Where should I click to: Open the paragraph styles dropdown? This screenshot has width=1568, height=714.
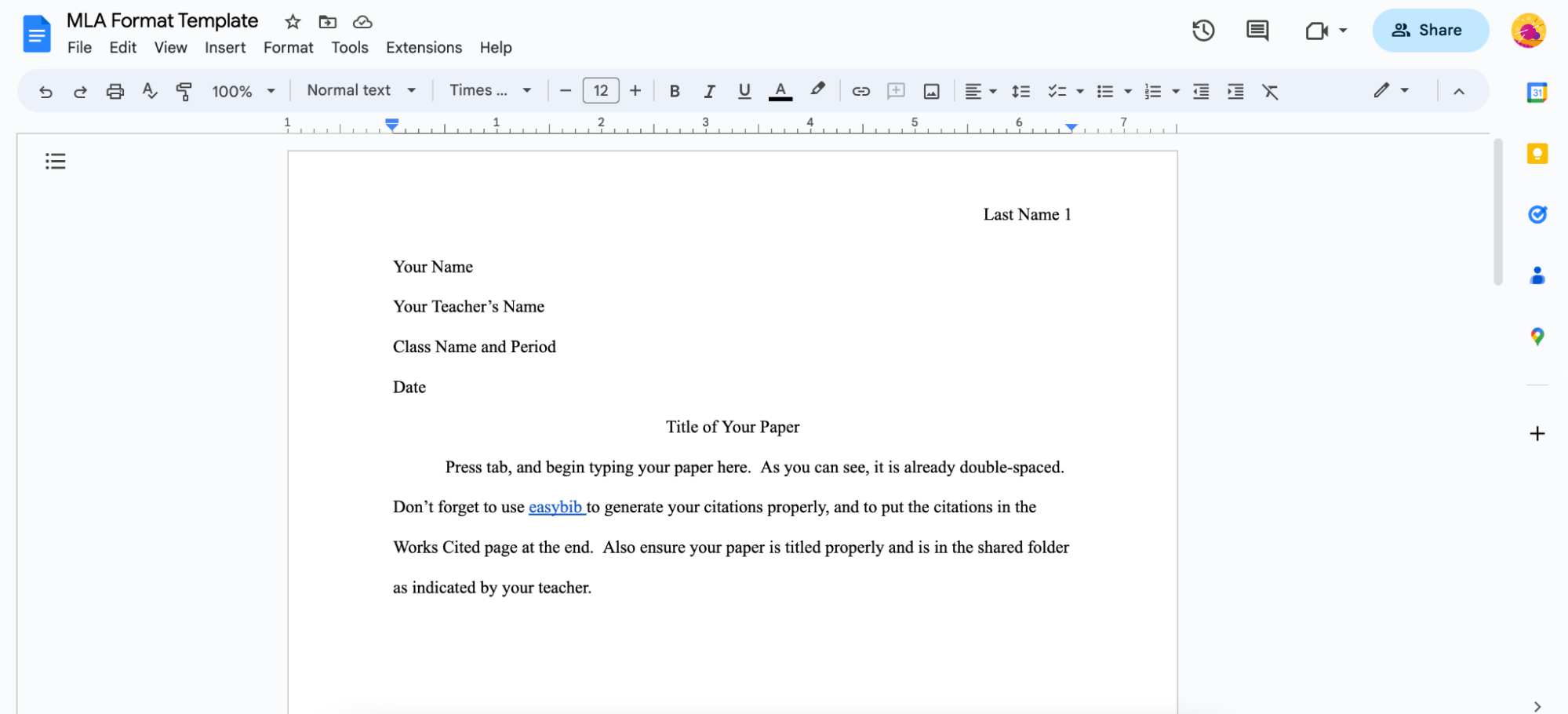[x=360, y=90]
